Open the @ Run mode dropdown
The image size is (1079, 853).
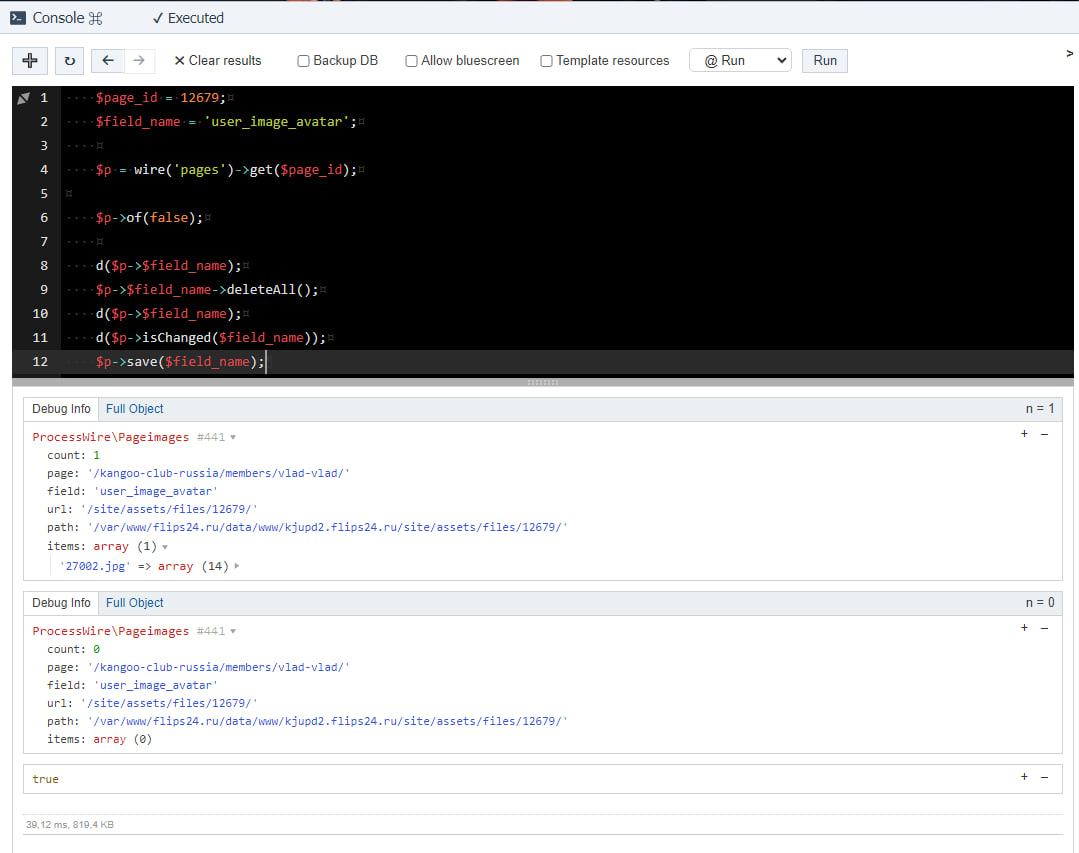pos(740,61)
